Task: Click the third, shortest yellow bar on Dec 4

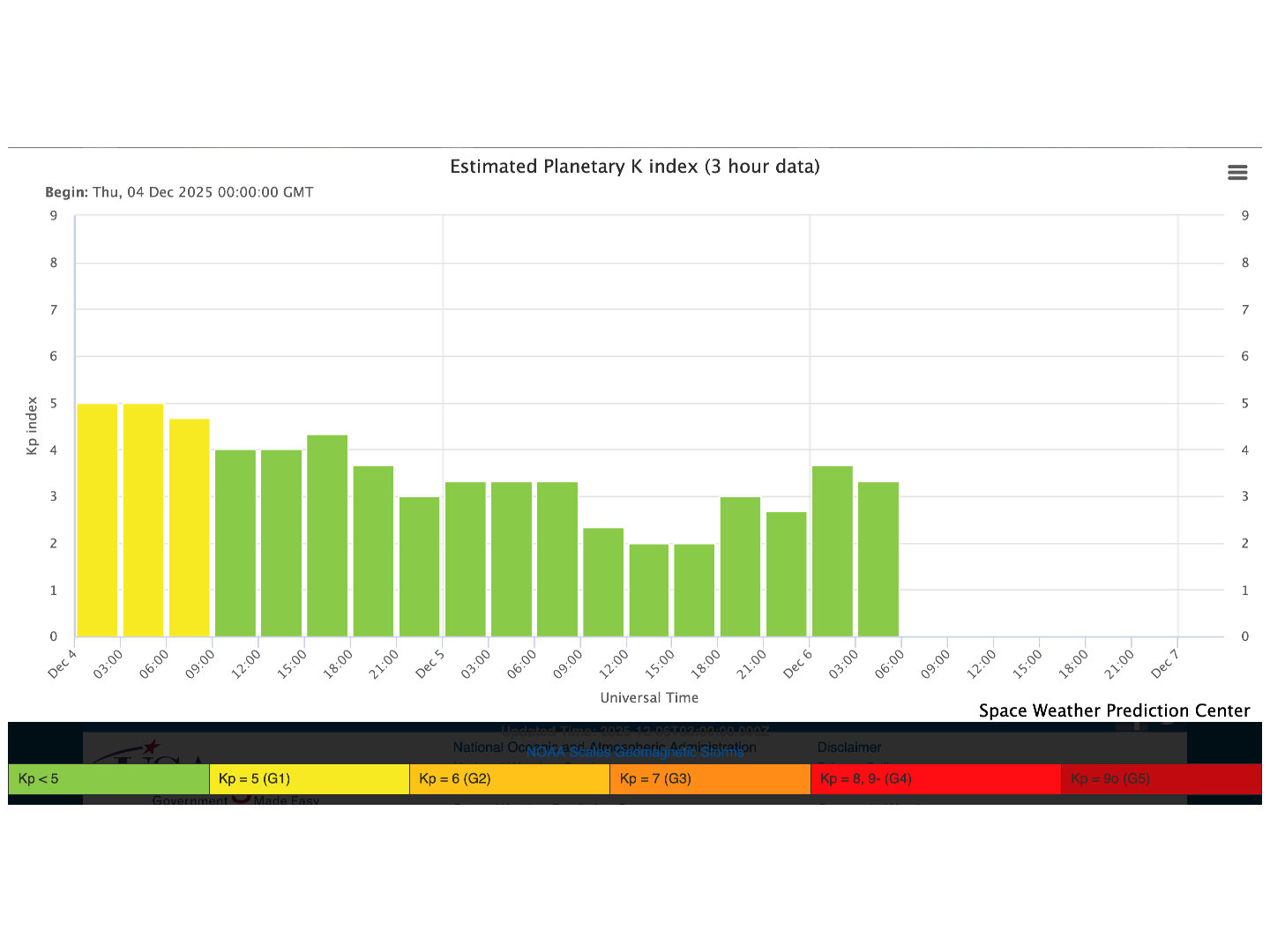Action: (x=189, y=527)
